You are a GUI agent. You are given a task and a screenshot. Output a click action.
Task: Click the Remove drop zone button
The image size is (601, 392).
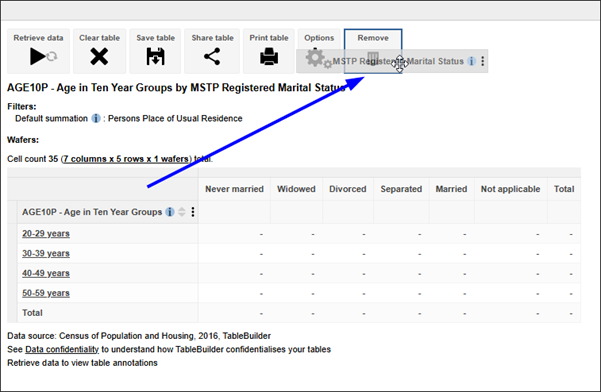point(373,51)
